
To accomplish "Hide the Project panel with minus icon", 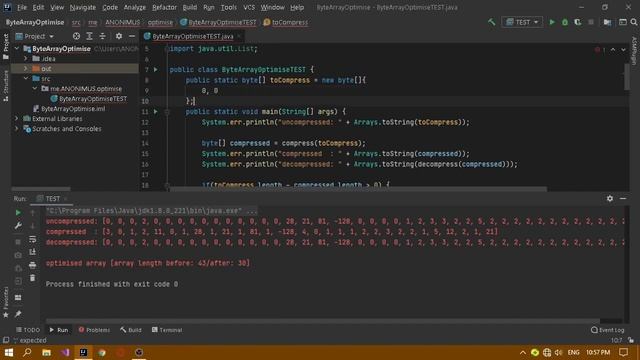I will pyautogui.click(x=132, y=36).
